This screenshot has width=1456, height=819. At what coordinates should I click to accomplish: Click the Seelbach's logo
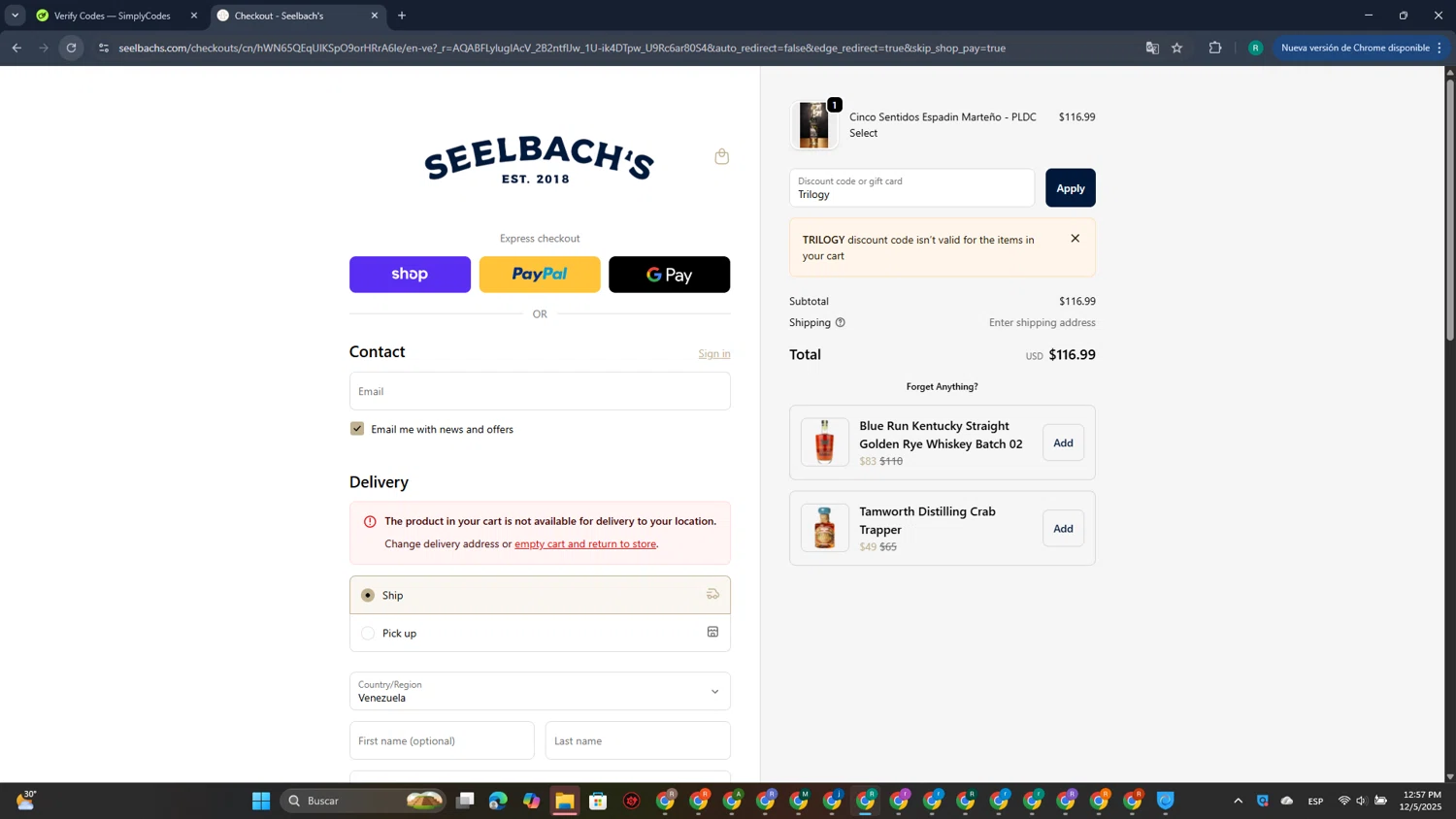[x=539, y=159]
